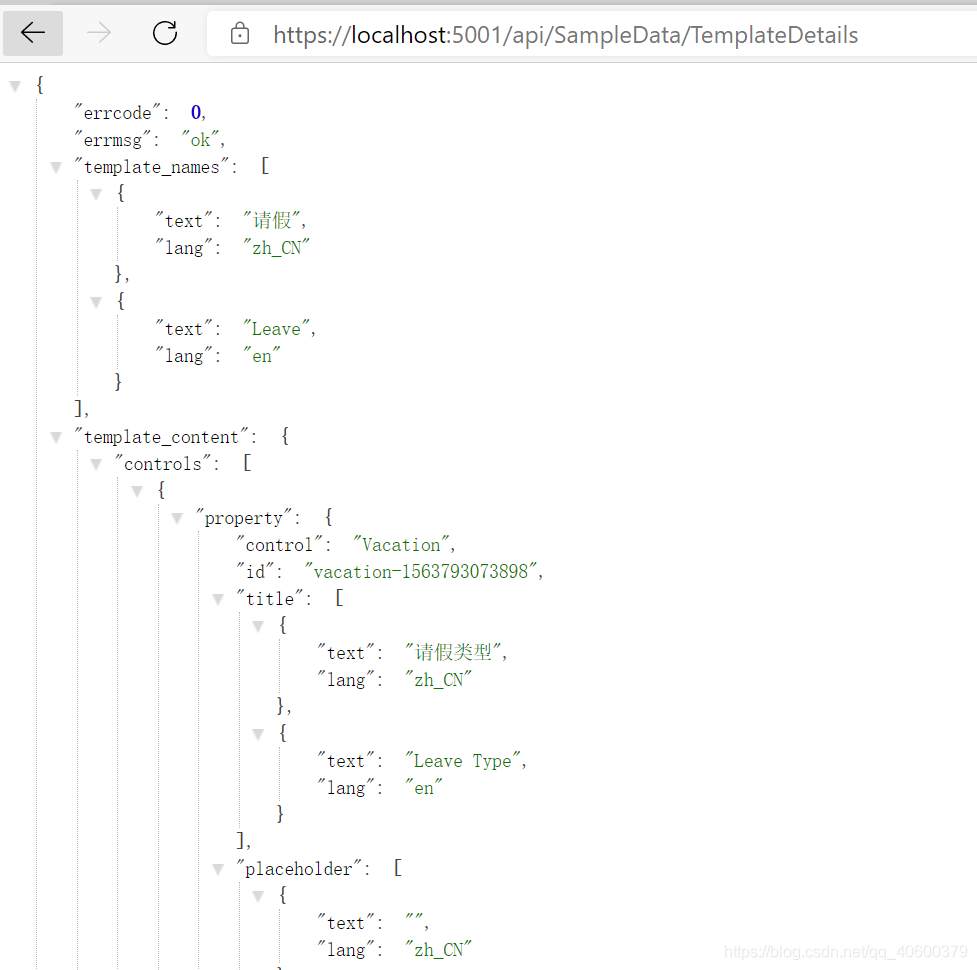This screenshot has height=970, width=977.
Task: Click the "请假类型" text value
Action: (x=453, y=652)
